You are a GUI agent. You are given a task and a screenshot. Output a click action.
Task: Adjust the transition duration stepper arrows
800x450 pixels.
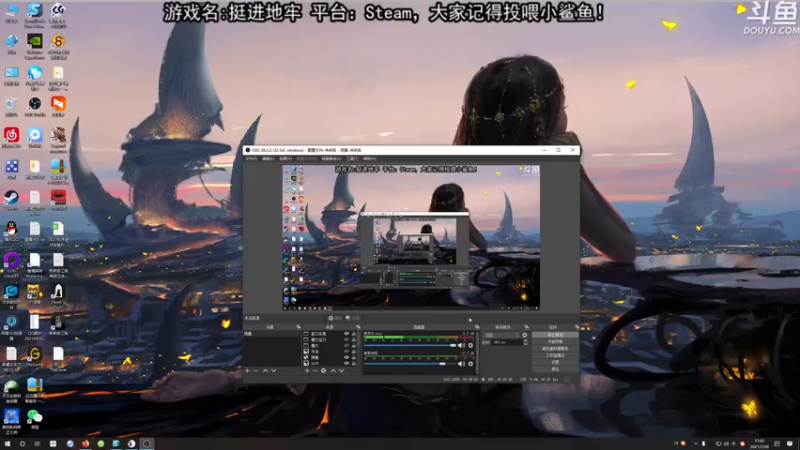[x=526, y=342]
